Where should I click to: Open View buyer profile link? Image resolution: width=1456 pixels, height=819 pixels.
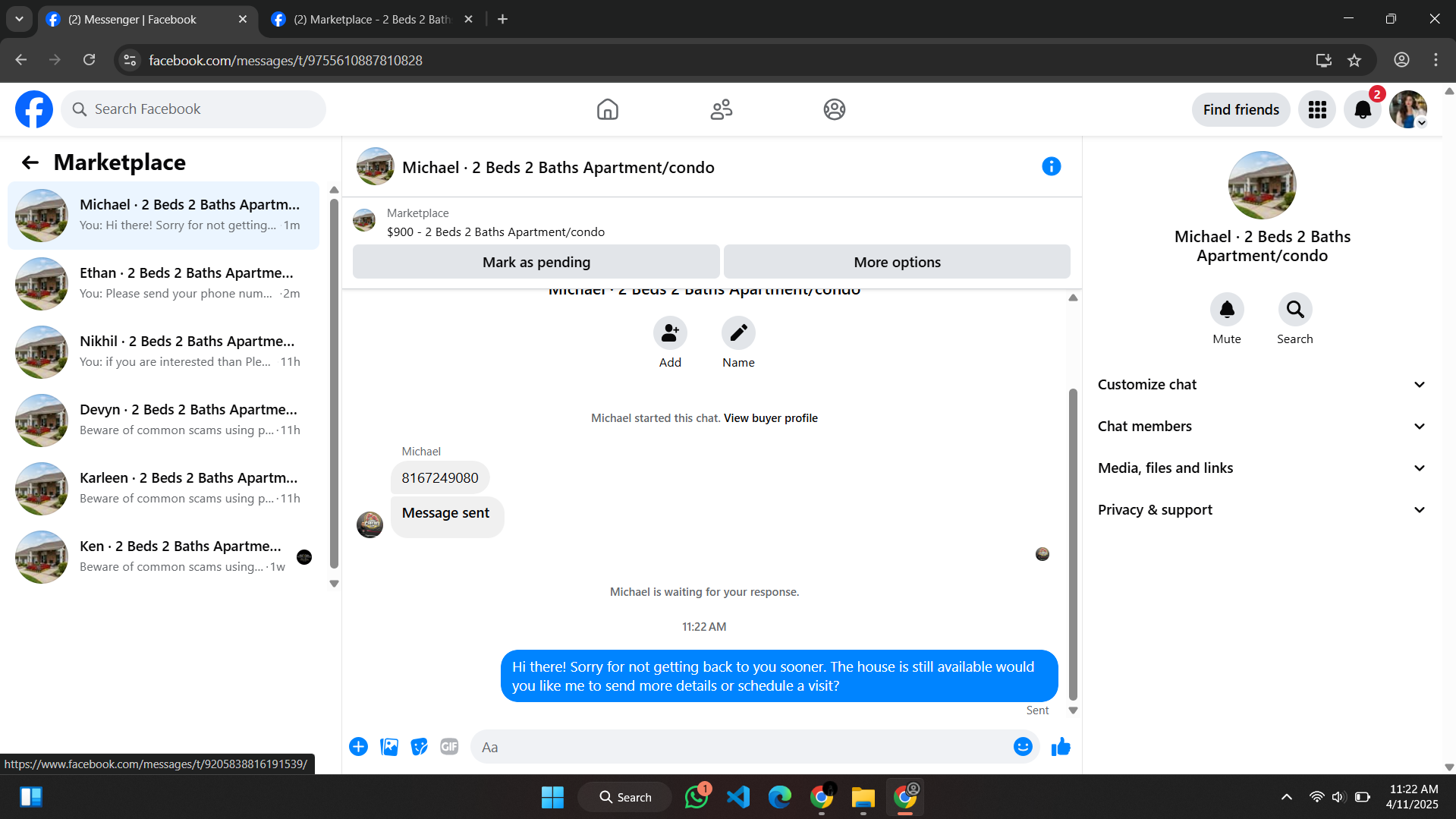tap(770, 418)
